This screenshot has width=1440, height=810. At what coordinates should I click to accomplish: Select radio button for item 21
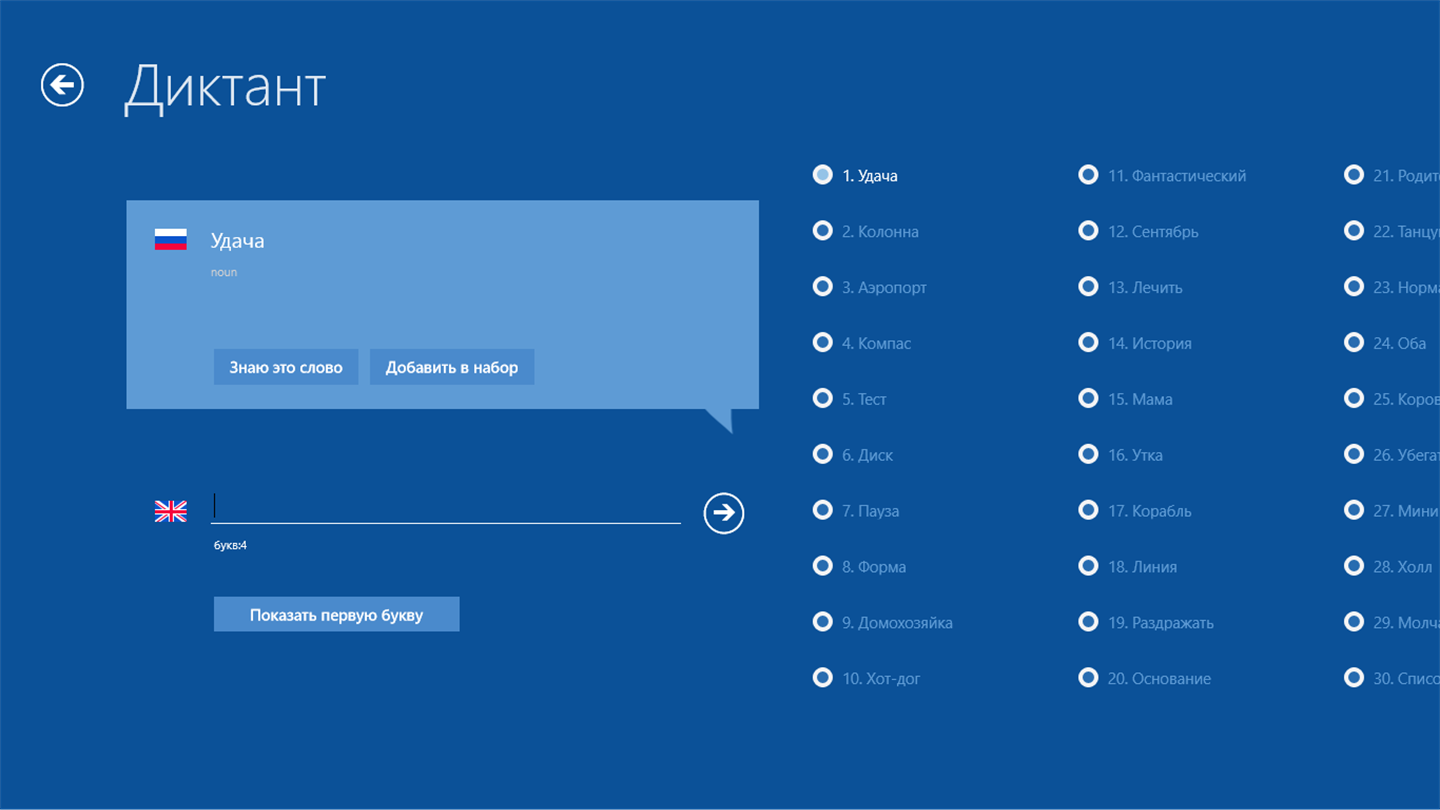point(1354,175)
